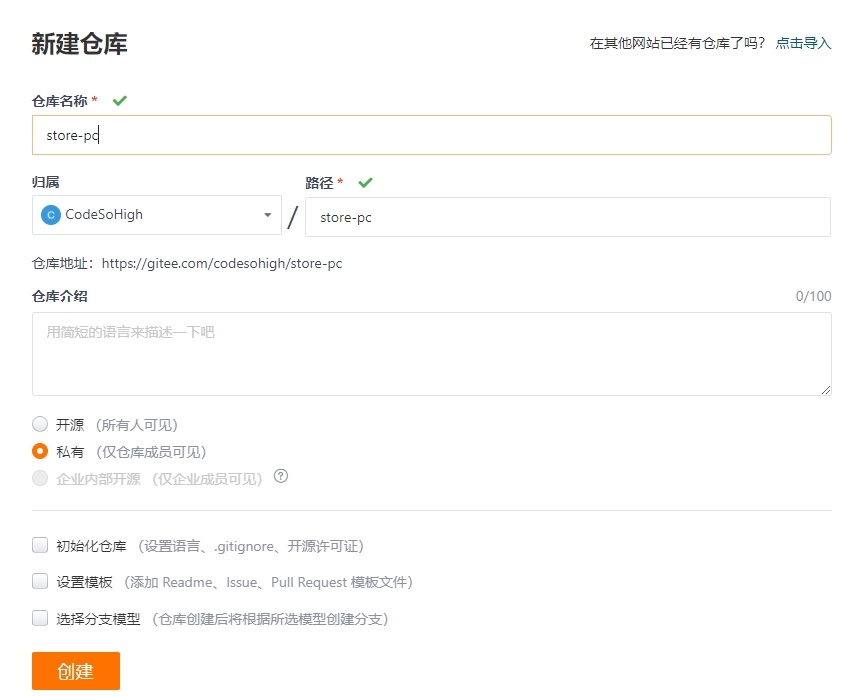Click the 仓库介绍 textarea resize handle
The height and width of the screenshot is (696, 854).
point(825,389)
